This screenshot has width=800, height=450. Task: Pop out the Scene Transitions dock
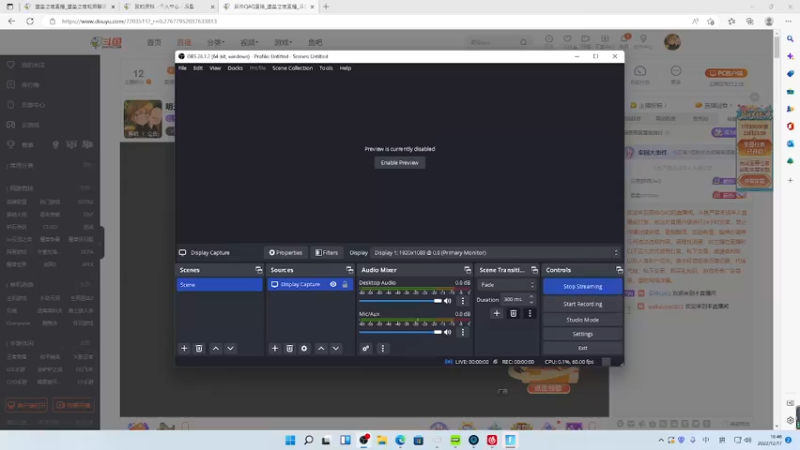[534, 270]
